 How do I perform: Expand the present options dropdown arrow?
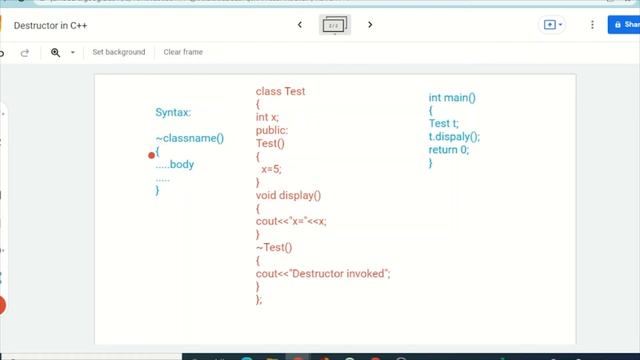pos(560,25)
